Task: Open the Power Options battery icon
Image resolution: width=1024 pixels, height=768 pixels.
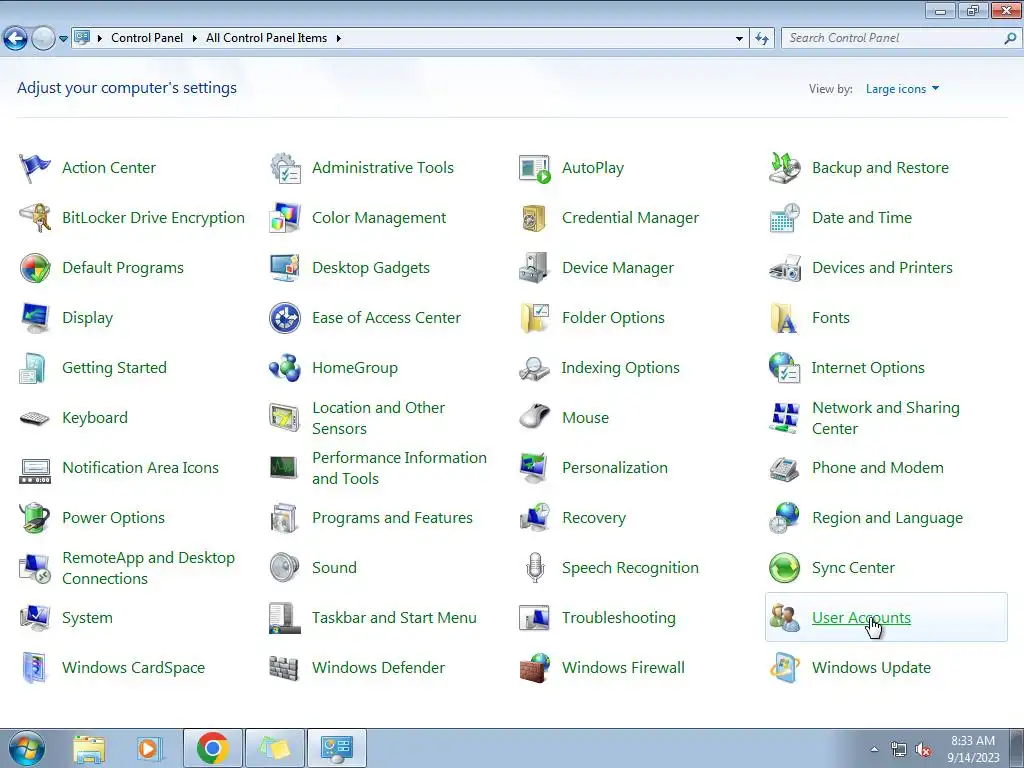Action: click(35, 518)
